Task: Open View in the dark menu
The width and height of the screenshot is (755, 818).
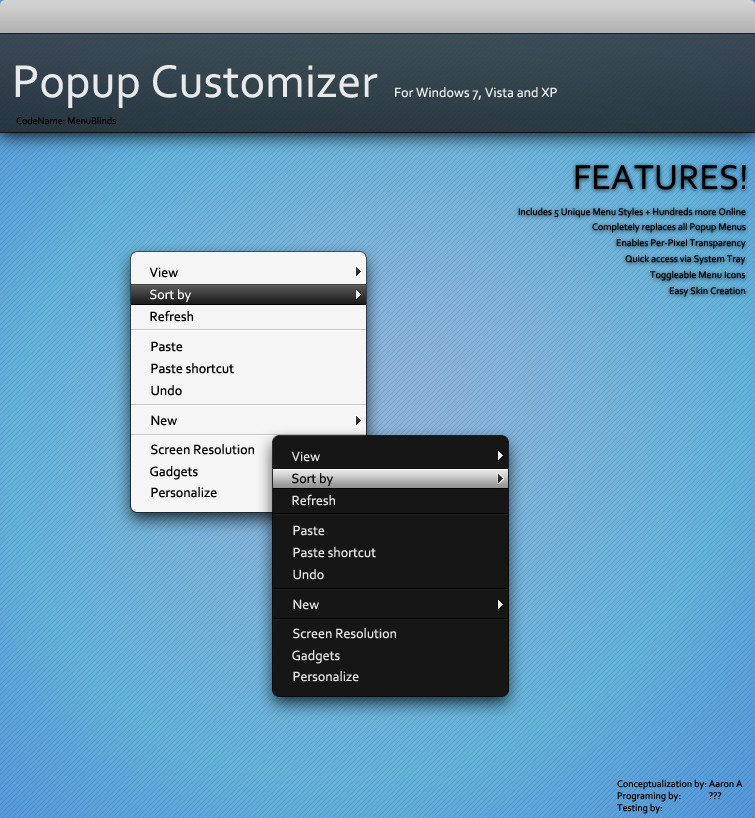Action: coord(390,456)
